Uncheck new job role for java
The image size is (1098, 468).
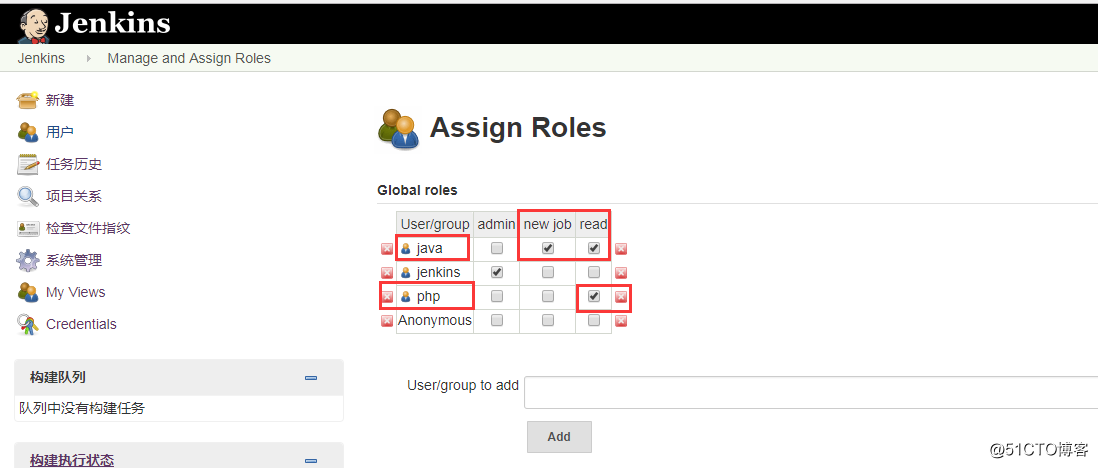click(x=548, y=248)
